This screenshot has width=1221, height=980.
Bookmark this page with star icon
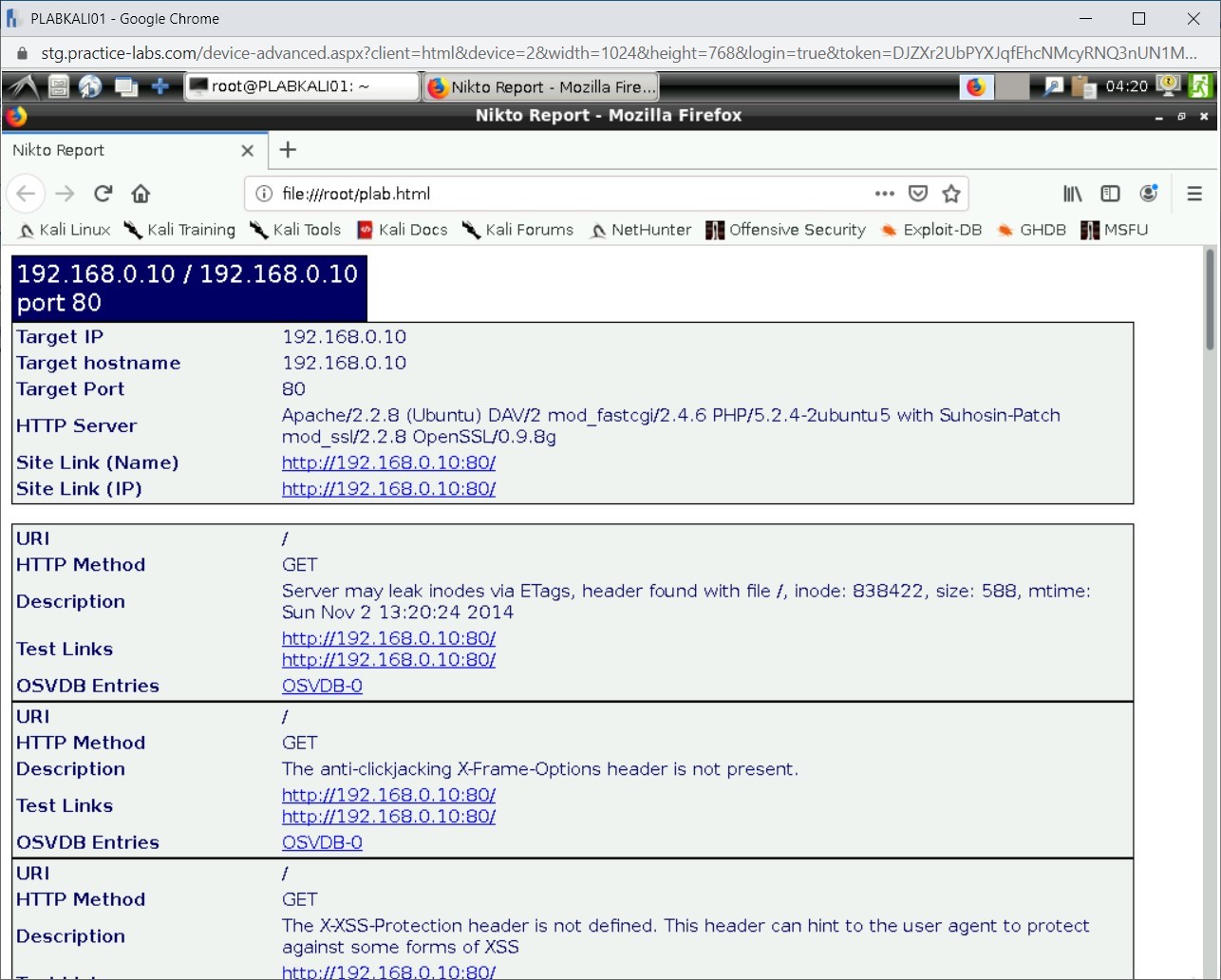tap(950, 194)
